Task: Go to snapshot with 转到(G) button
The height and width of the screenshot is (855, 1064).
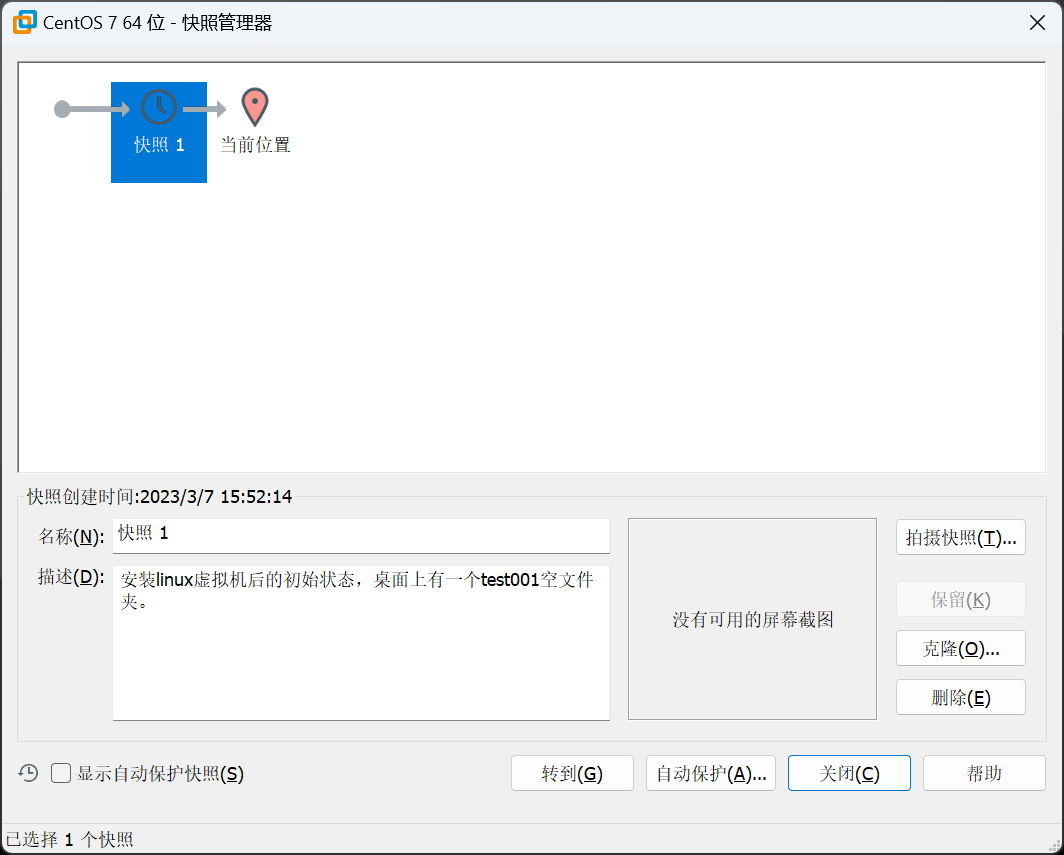Action: point(572,773)
